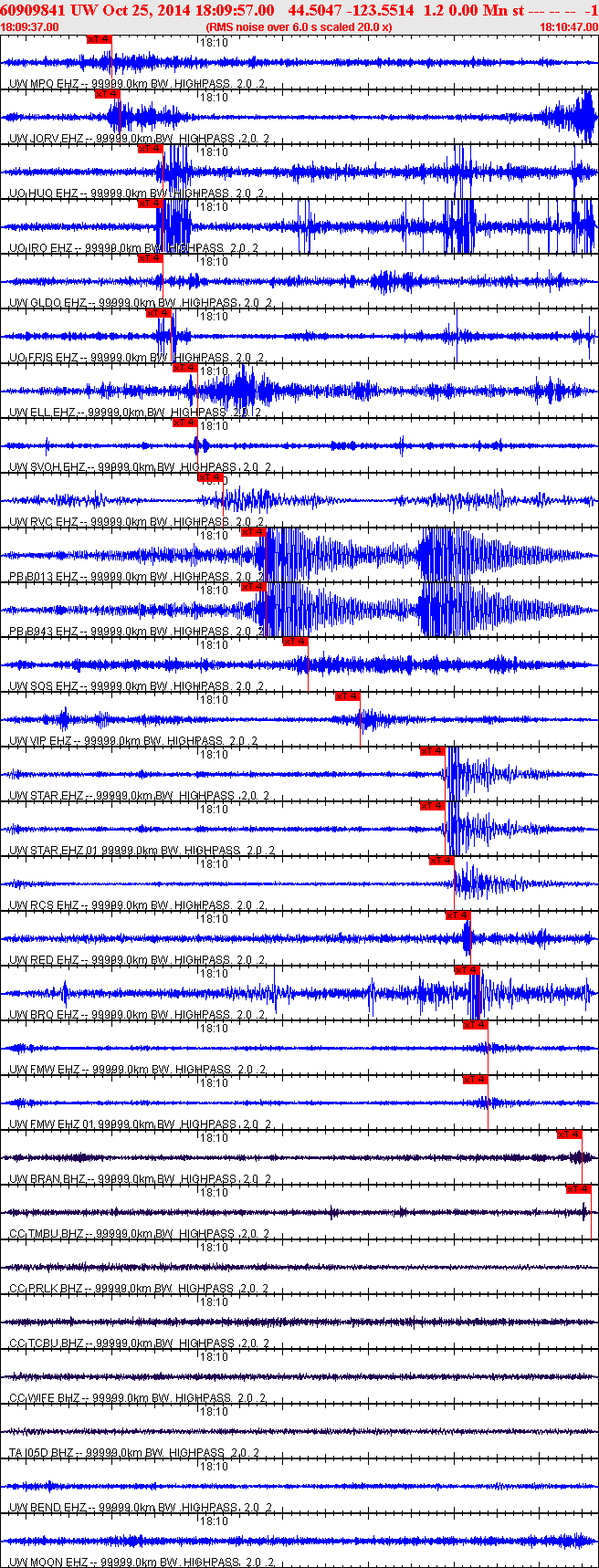This screenshot has height=1568, width=599.
Task: Select the UW RCS EHZ station label
Action: [x=44, y=905]
